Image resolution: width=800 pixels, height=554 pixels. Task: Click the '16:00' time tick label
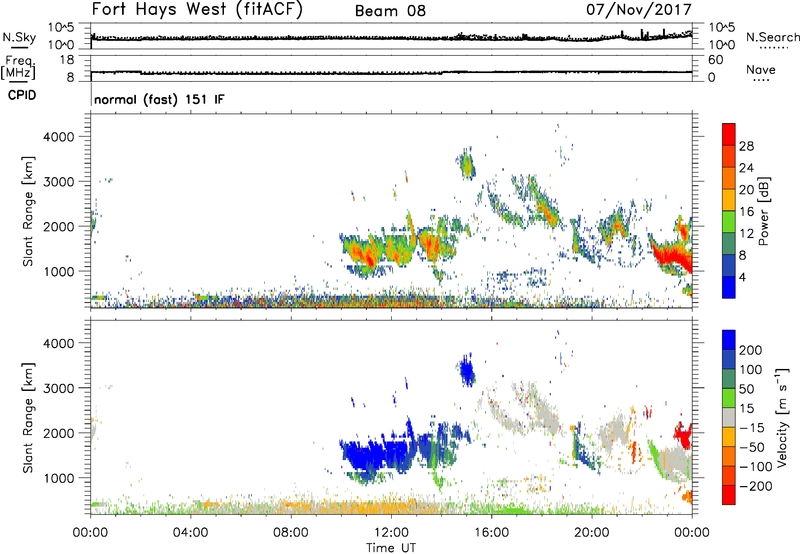(x=491, y=533)
